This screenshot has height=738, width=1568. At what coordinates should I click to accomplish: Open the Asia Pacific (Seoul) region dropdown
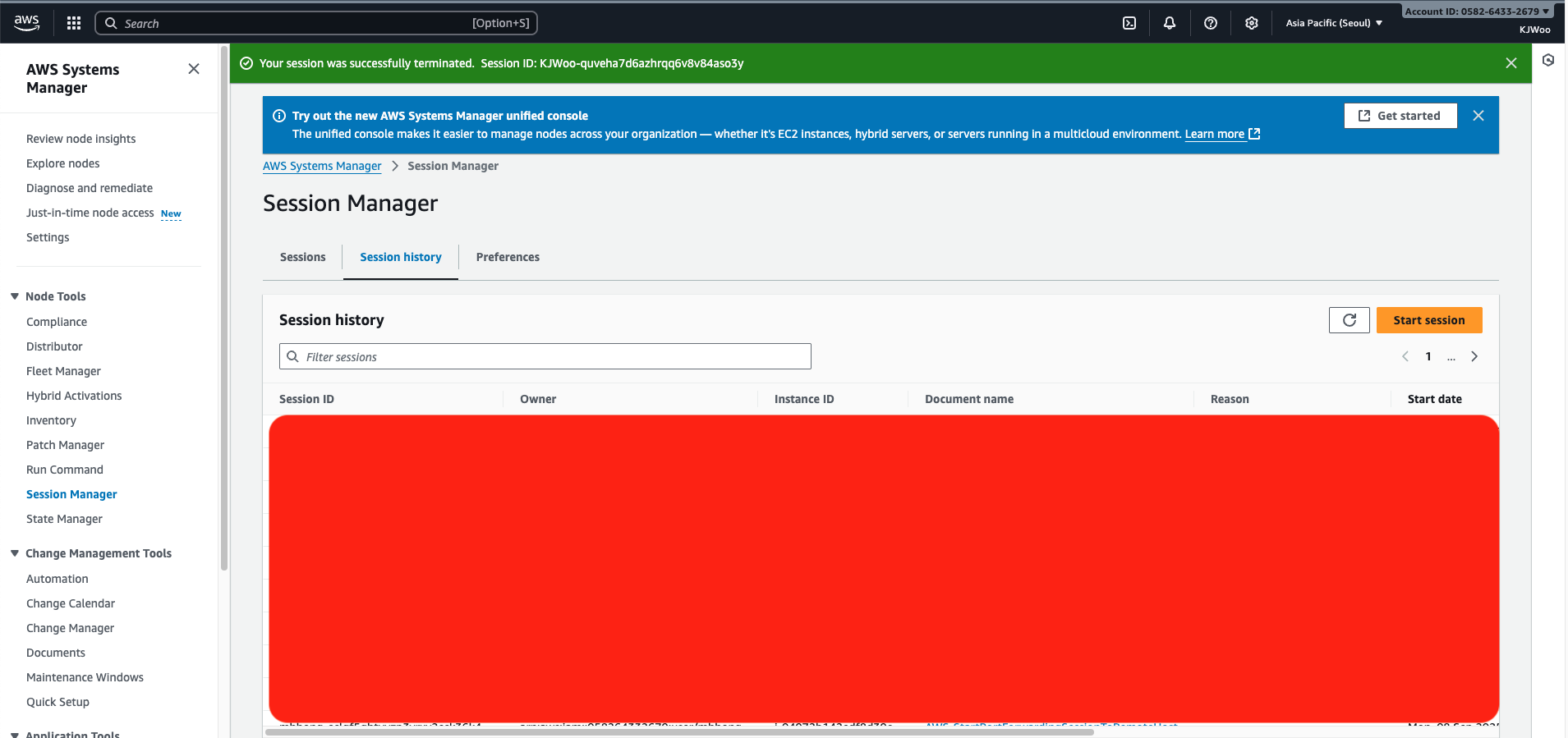1334,23
